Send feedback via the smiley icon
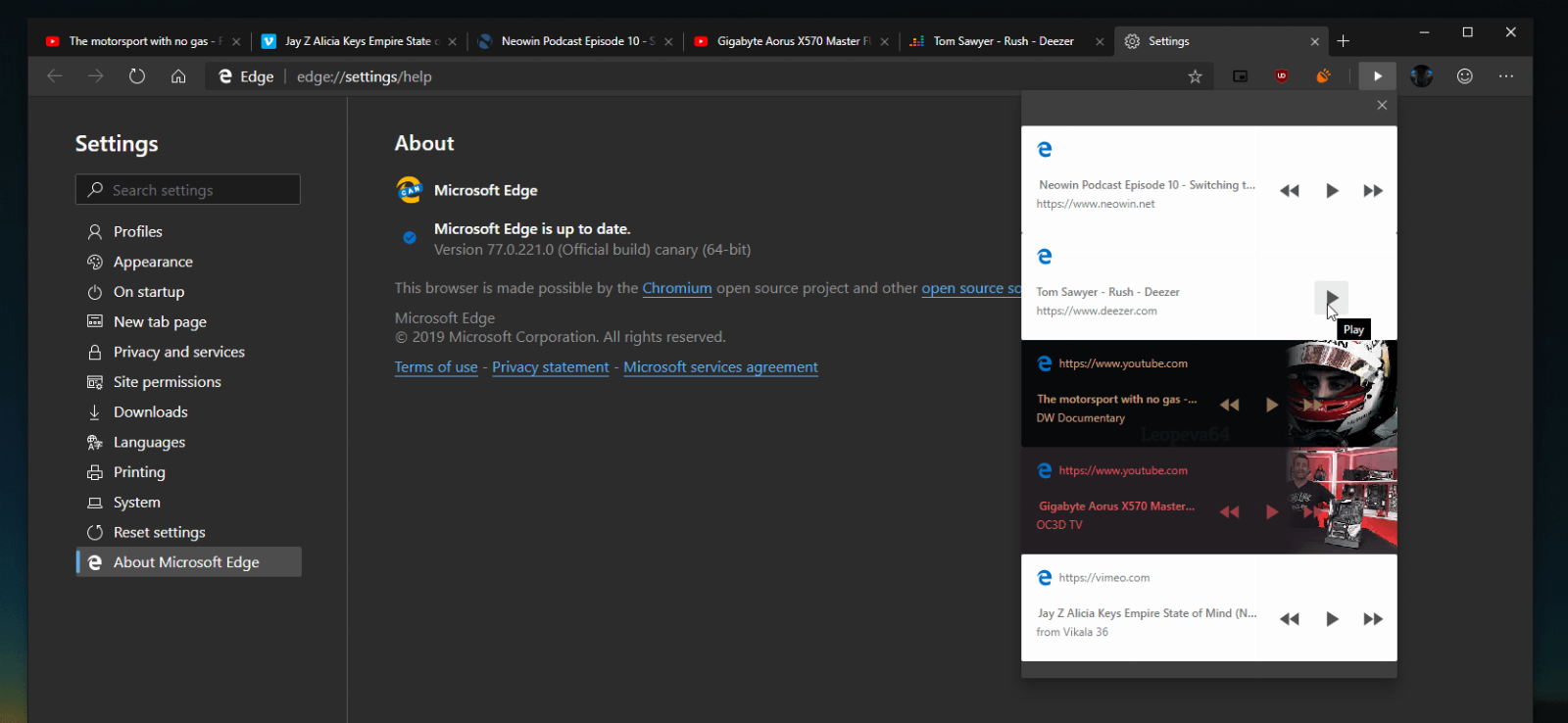The height and width of the screenshot is (723, 1568). [x=1465, y=76]
